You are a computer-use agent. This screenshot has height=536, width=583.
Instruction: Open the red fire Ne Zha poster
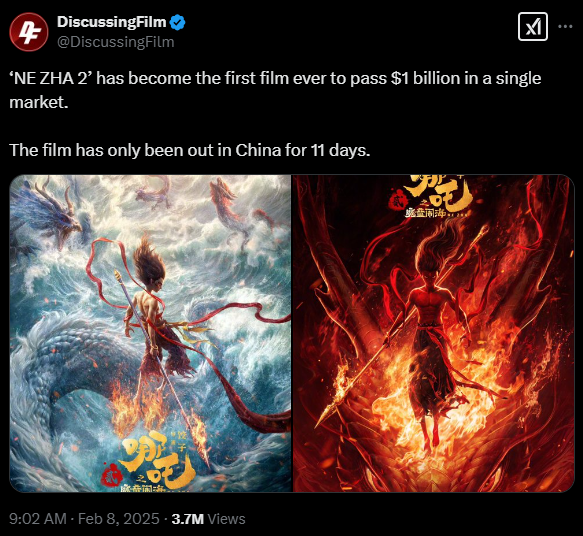[434, 333]
